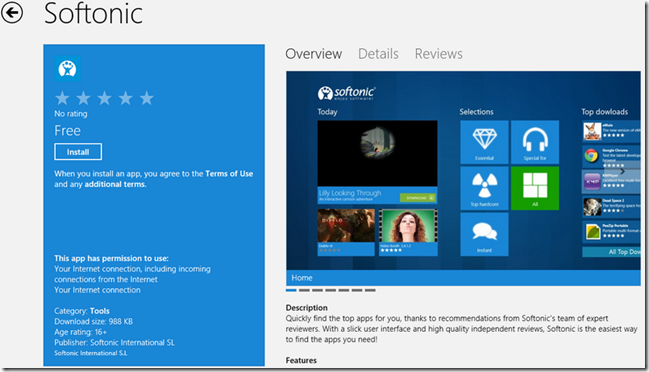Screen dimensions: 649x372
Task: Click the Essential diamond tile
Action: [484, 142]
